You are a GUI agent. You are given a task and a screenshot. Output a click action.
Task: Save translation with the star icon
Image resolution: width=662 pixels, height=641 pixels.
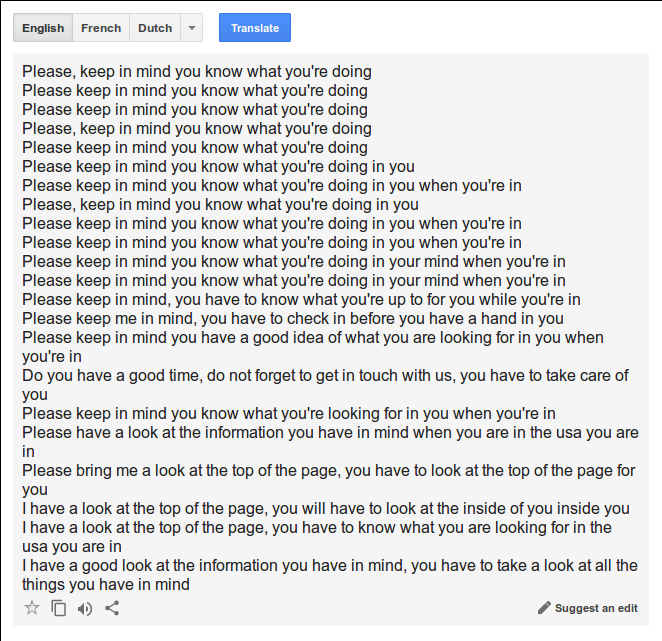32,608
